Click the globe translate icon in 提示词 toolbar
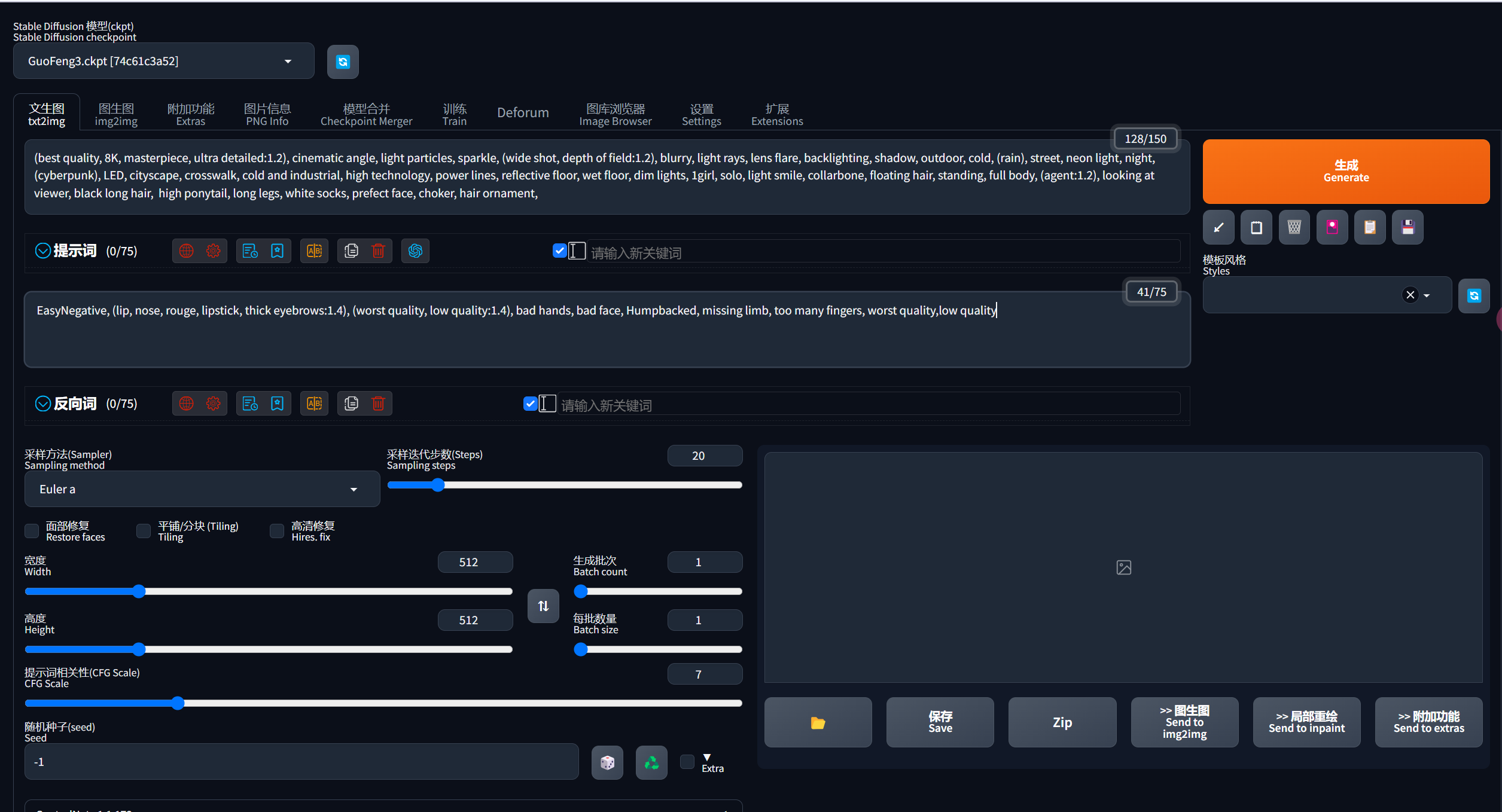Viewport: 1502px width, 812px height. point(187,251)
